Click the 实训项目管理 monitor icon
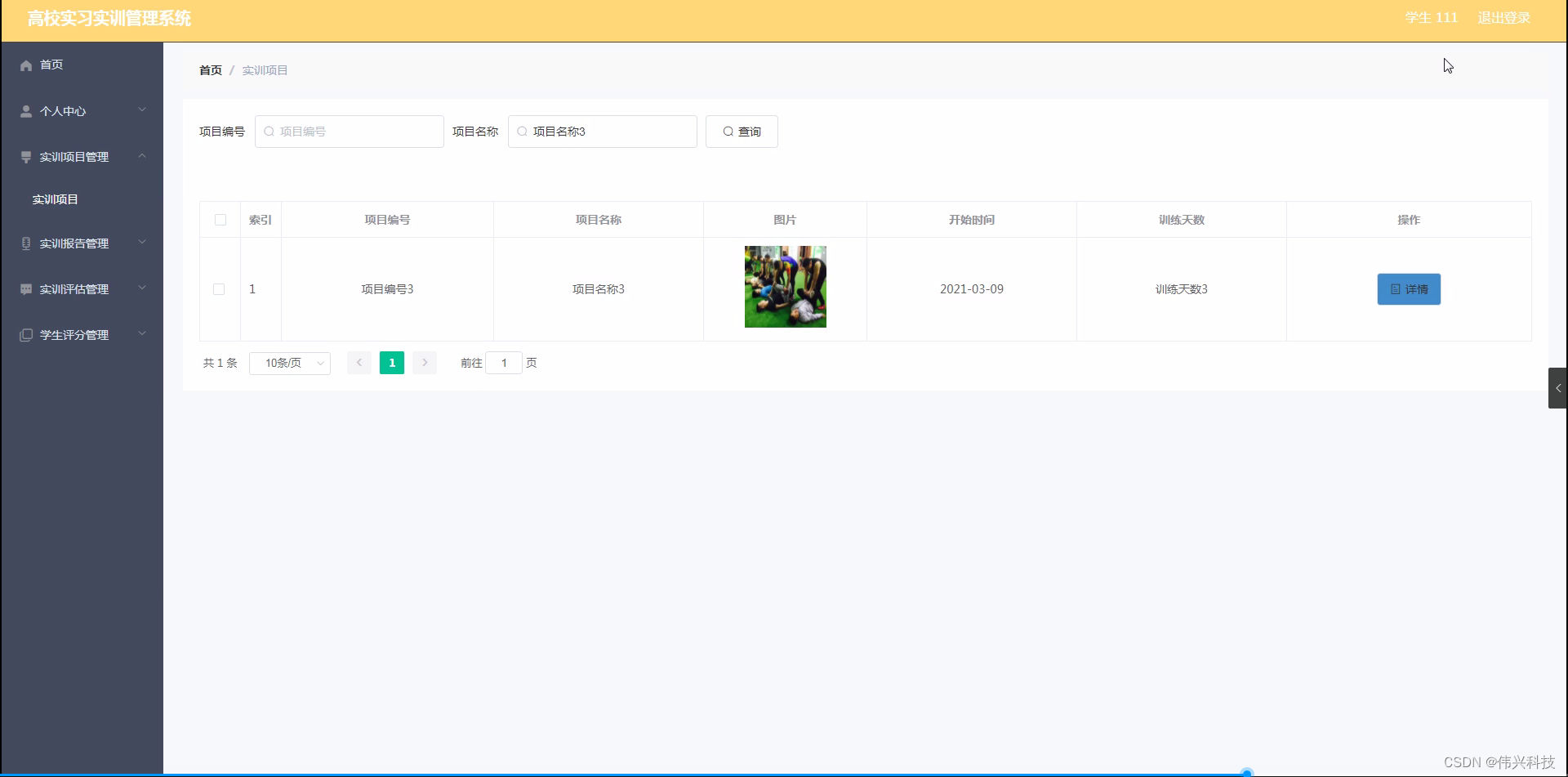Image resolution: width=1568 pixels, height=777 pixels. pos(25,156)
